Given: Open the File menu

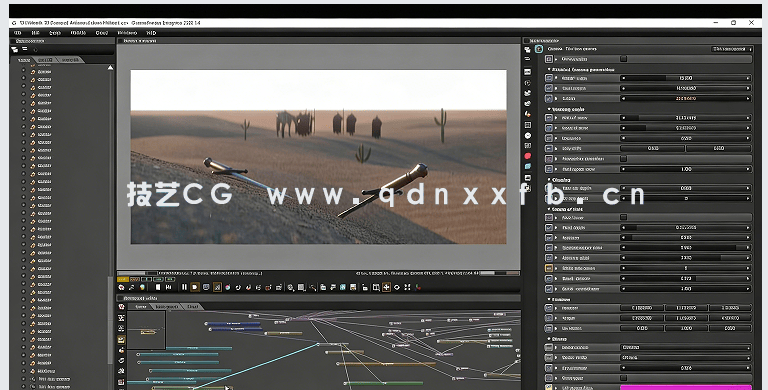Looking at the screenshot, I should (18, 33).
